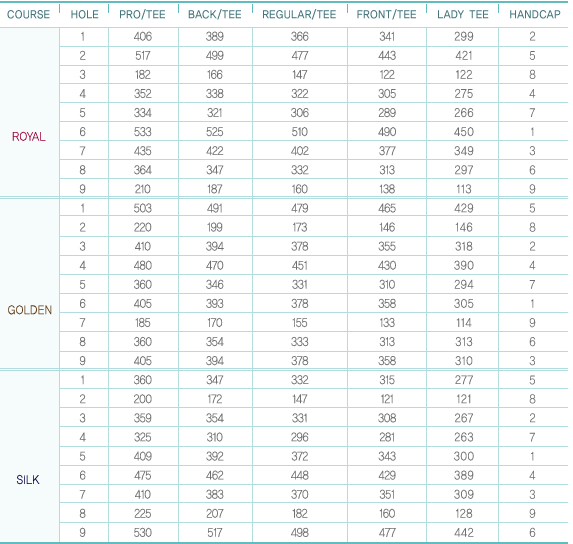The width and height of the screenshot is (573, 544).
Task: Select hole number 4 in Silk course
Action: pos(83,437)
